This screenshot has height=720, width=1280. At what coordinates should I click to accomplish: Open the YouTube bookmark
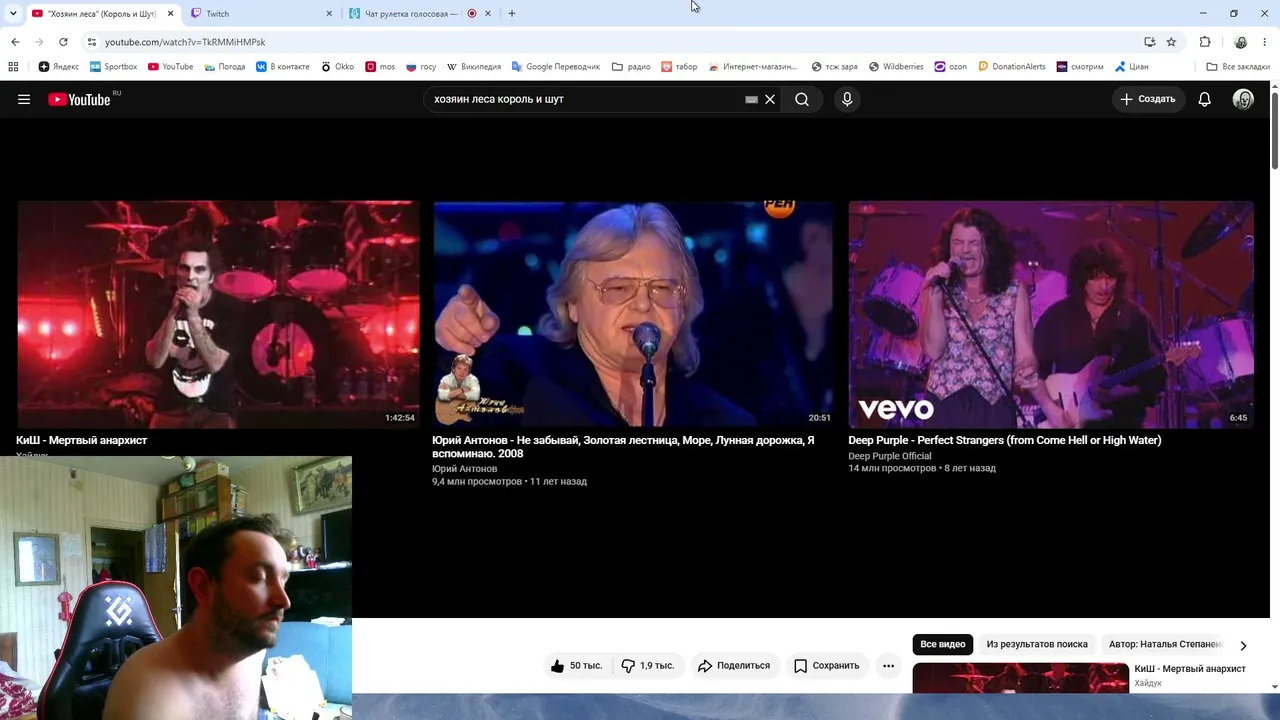coord(170,67)
